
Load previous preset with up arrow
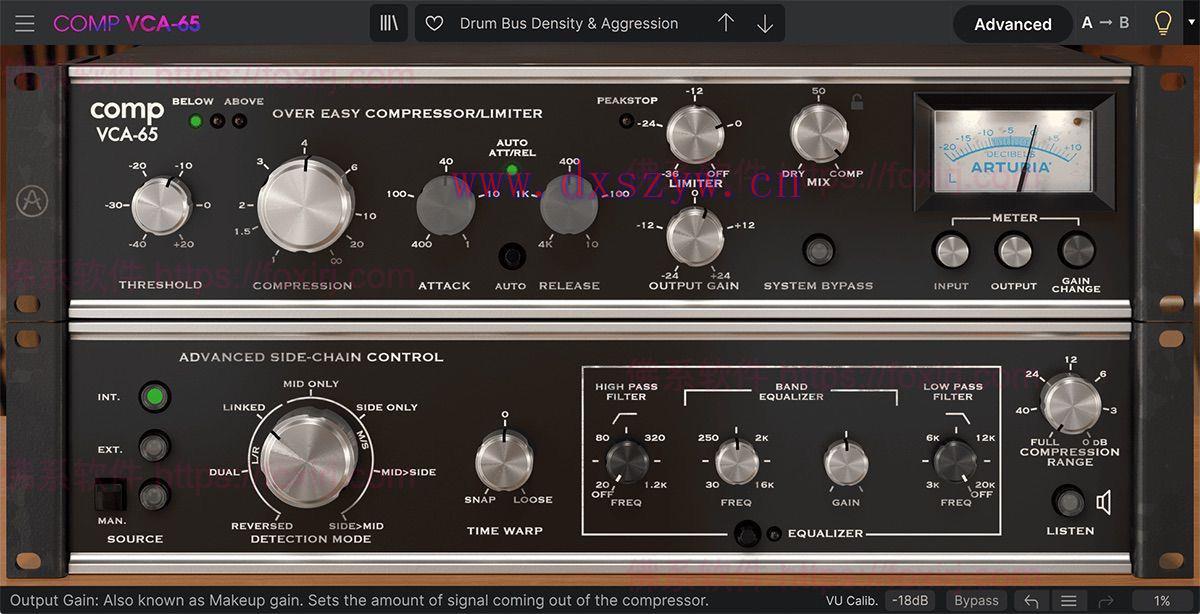[726, 23]
